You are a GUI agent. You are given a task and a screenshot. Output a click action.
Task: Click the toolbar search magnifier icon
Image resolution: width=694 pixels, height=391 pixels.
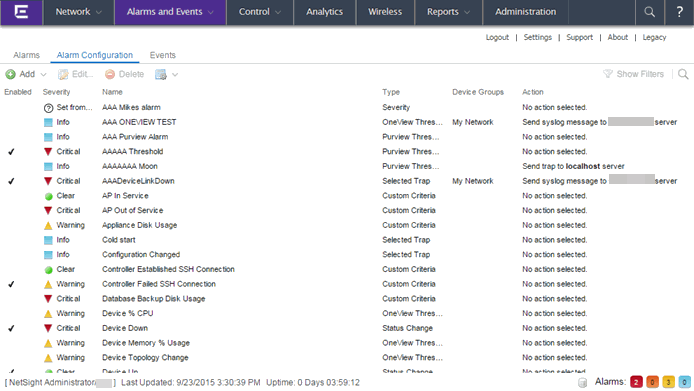click(x=683, y=74)
